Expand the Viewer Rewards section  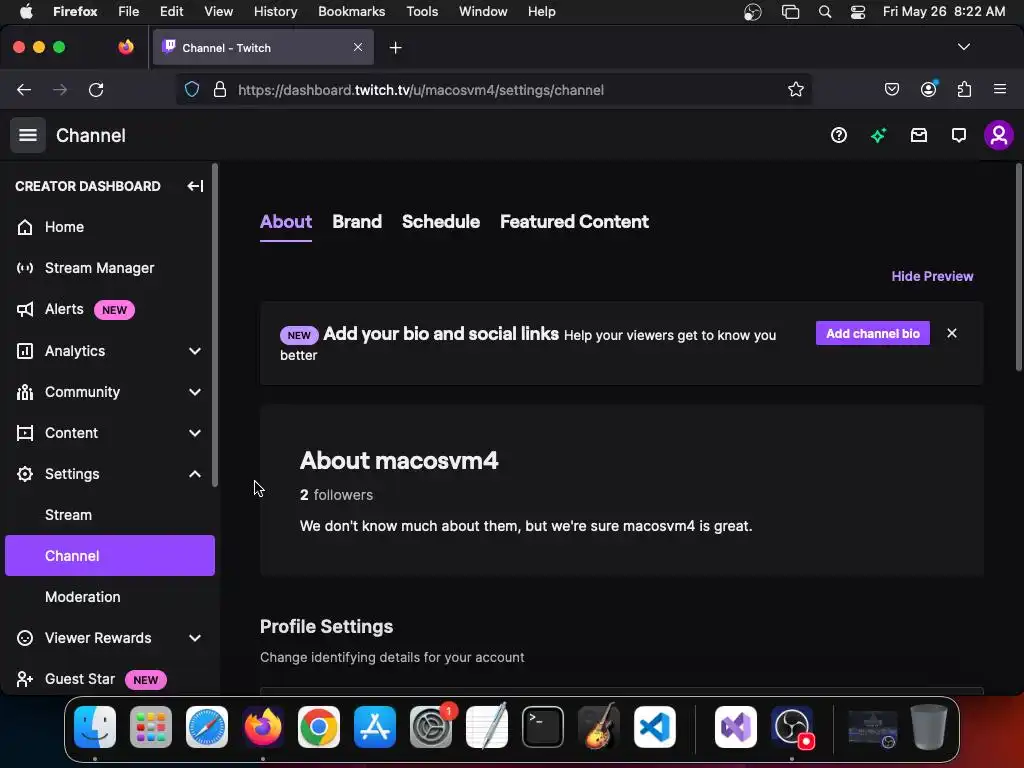click(195, 638)
